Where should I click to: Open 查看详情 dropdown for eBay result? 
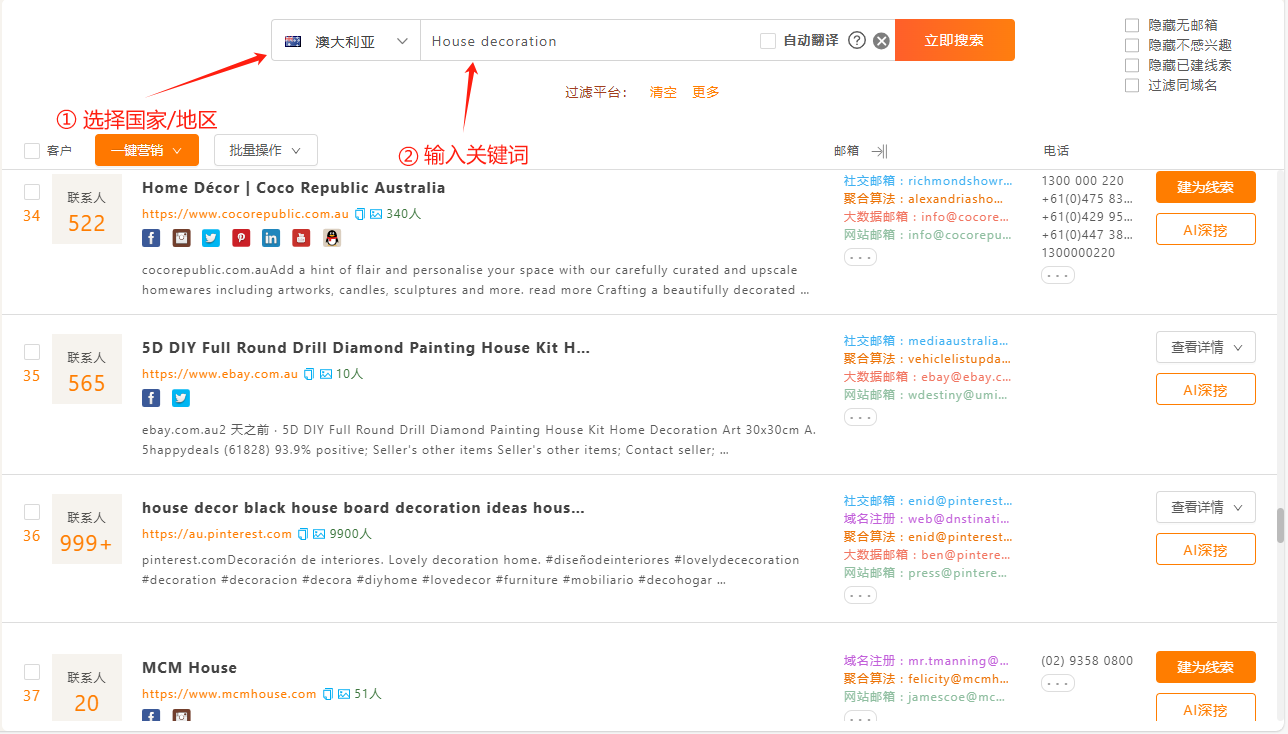tap(1206, 347)
